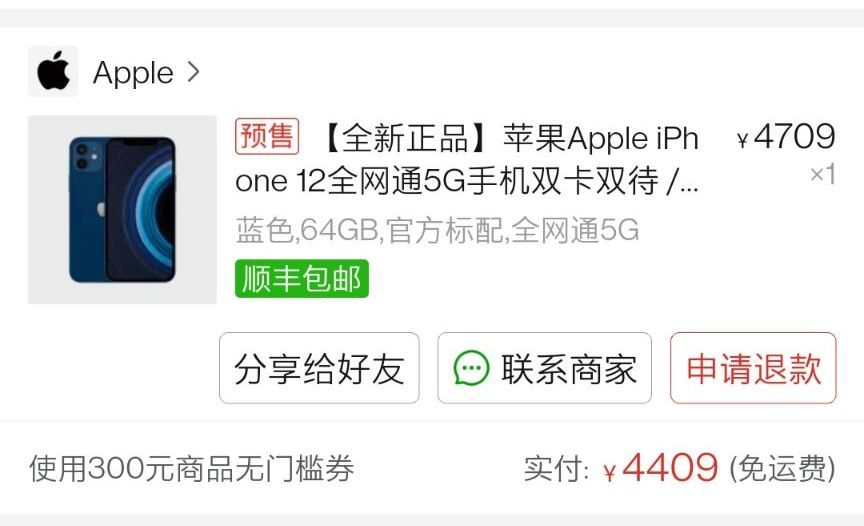Image resolution: width=864 pixels, height=526 pixels.
Task: Tap the 实付 label
Action: pyautogui.click(x=556, y=469)
